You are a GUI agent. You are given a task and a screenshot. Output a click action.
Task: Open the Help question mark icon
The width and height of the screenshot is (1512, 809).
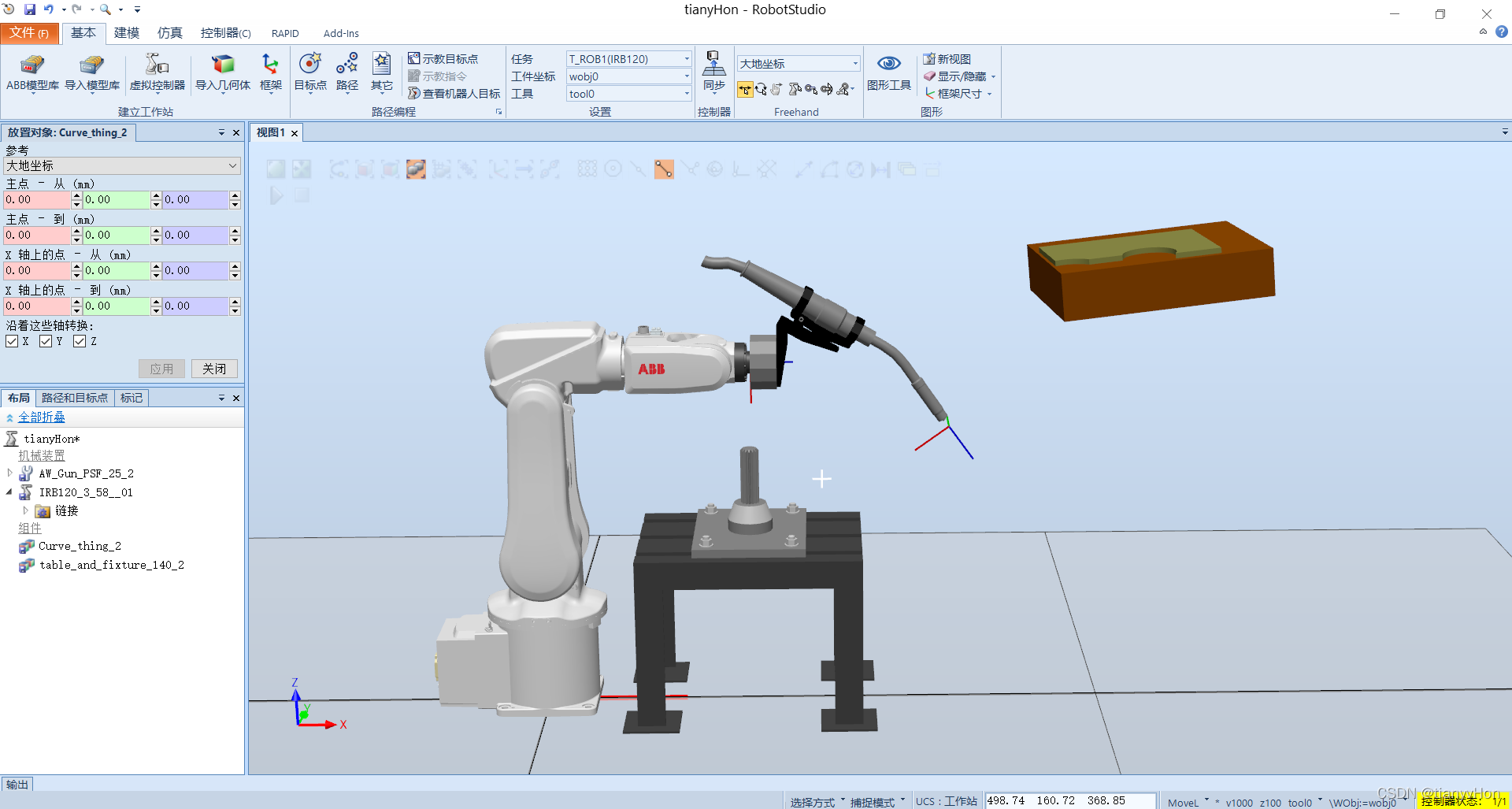[x=1502, y=32]
